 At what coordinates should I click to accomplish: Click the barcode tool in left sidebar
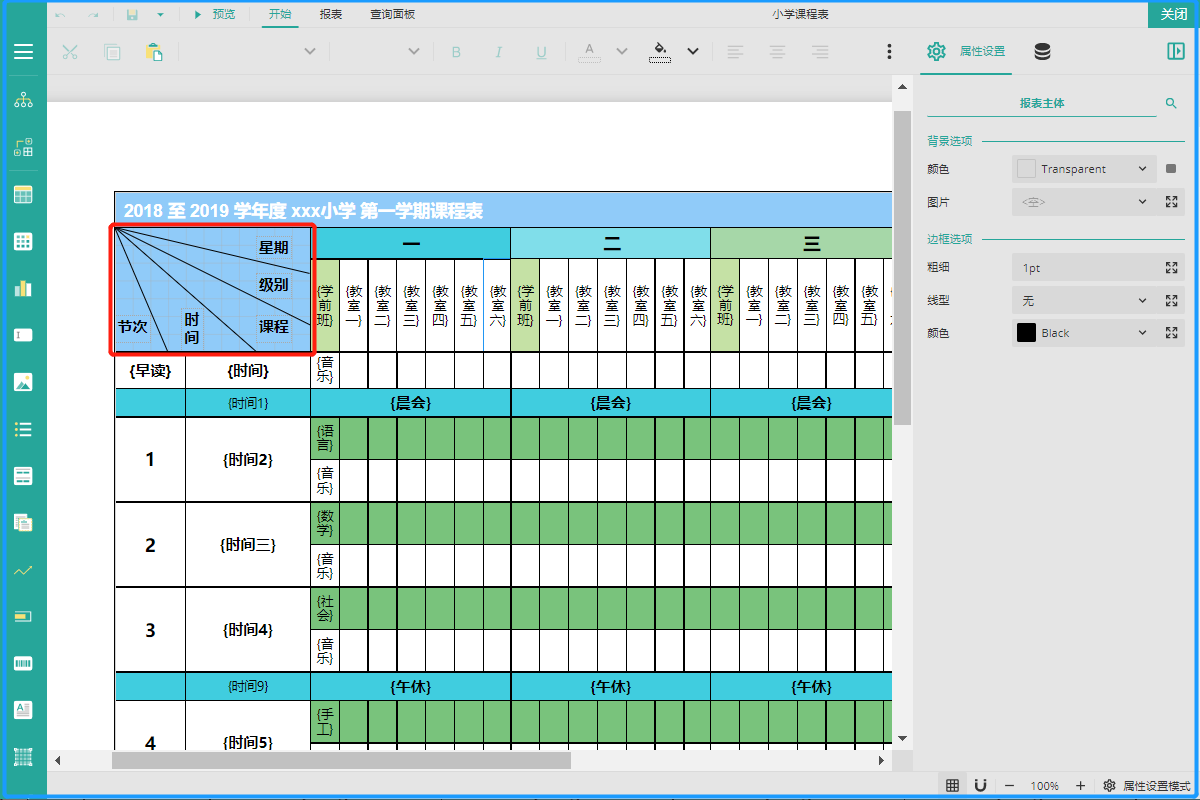coord(23,663)
